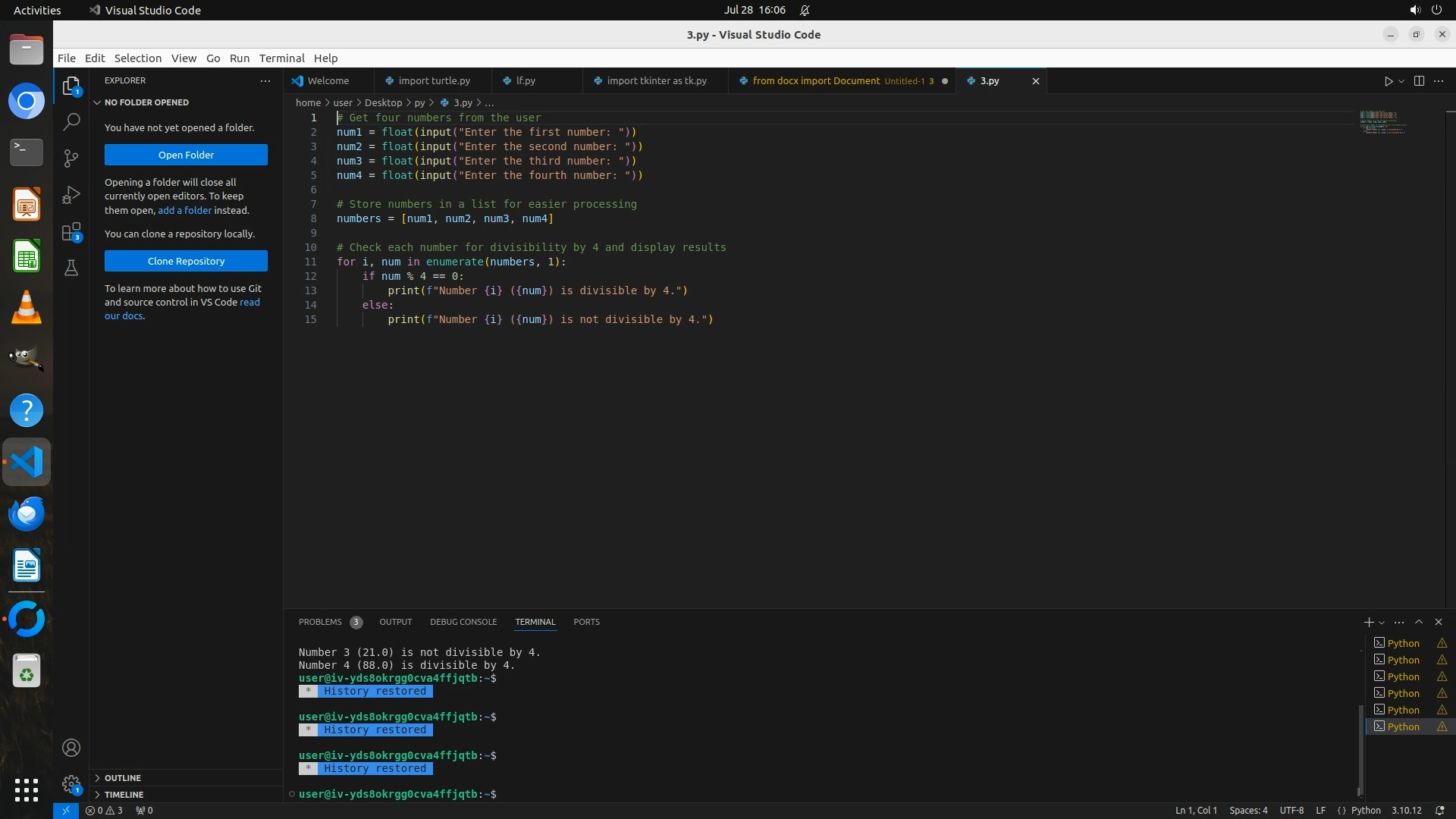1456x819 pixels.
Task: Open the Extensions view
Action: [71, 232]
